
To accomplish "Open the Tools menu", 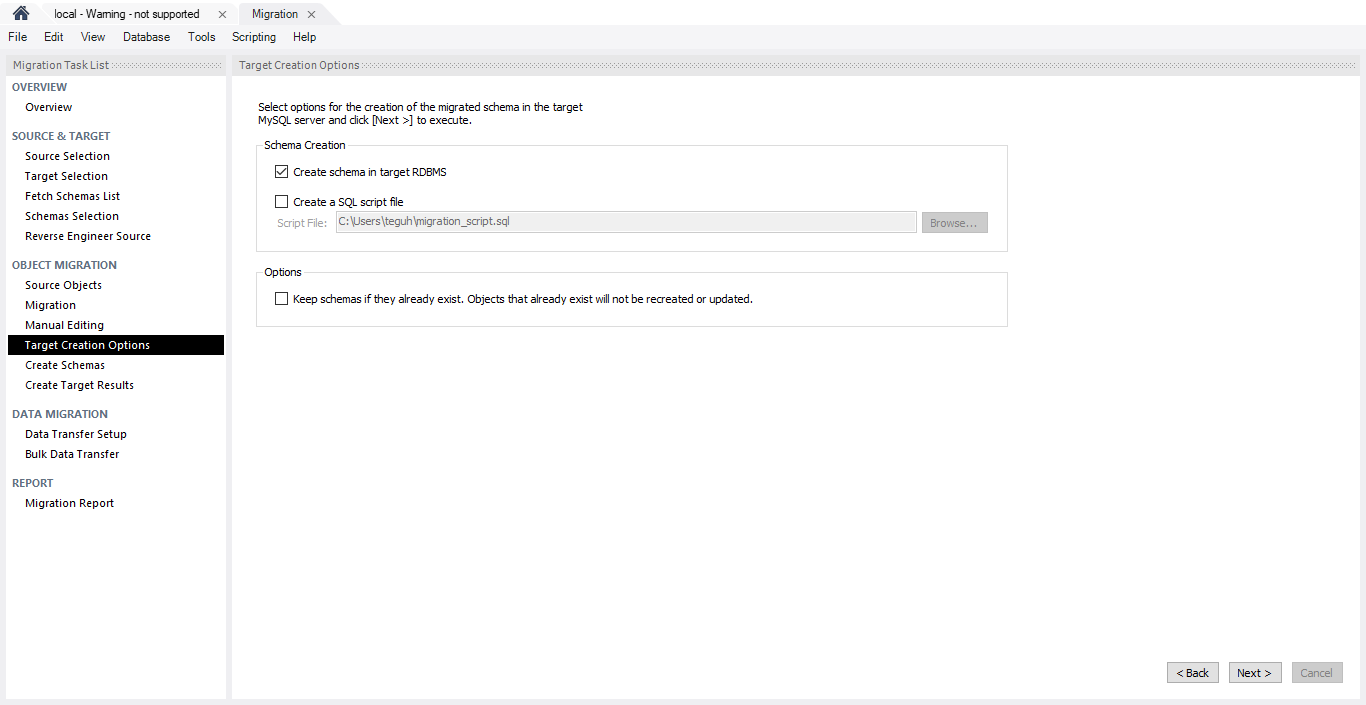I will point(201,37).
